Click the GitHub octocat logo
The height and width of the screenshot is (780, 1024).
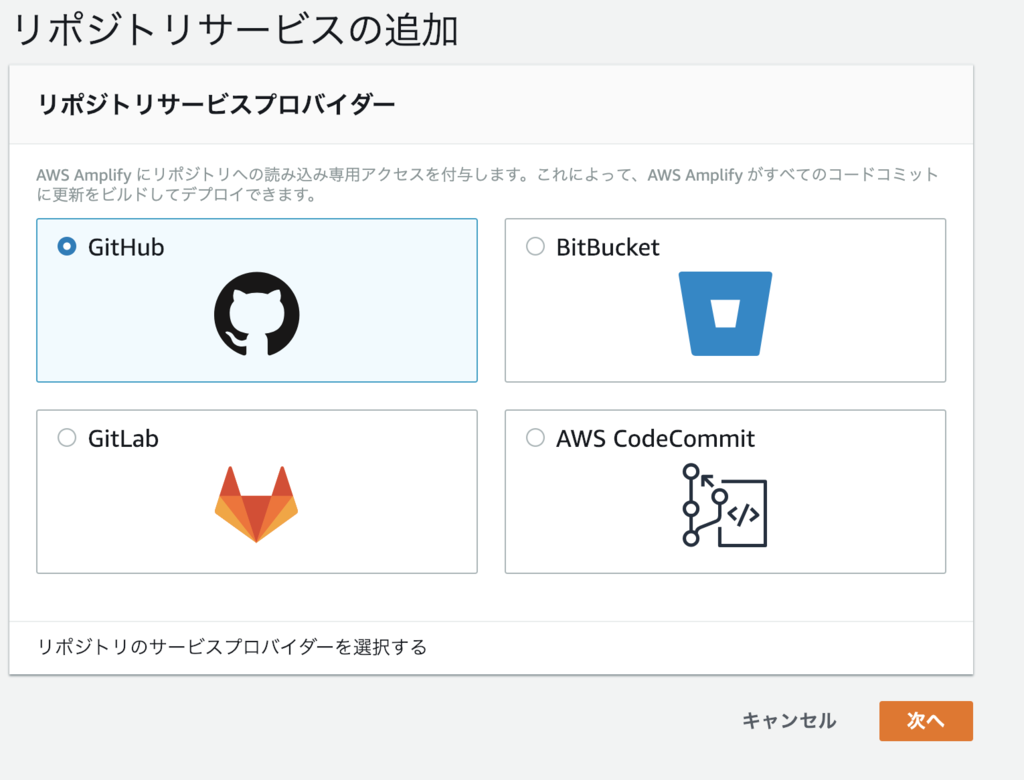pyautogui.click(x=257, y=314)
